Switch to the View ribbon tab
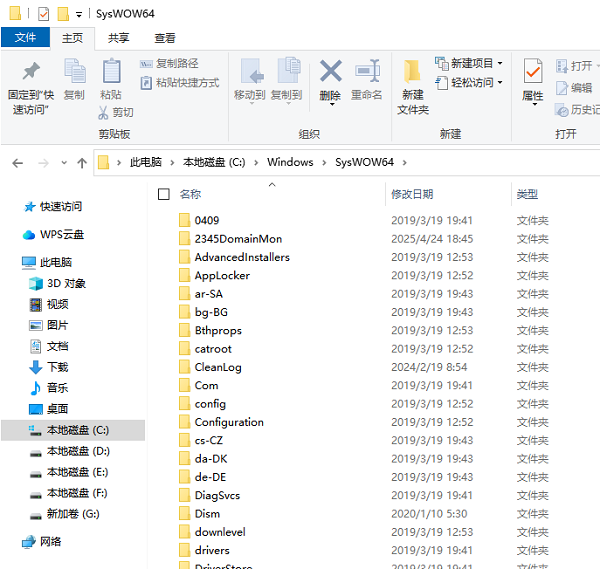Viewport: 600px width, 569px height. point(165,38)
